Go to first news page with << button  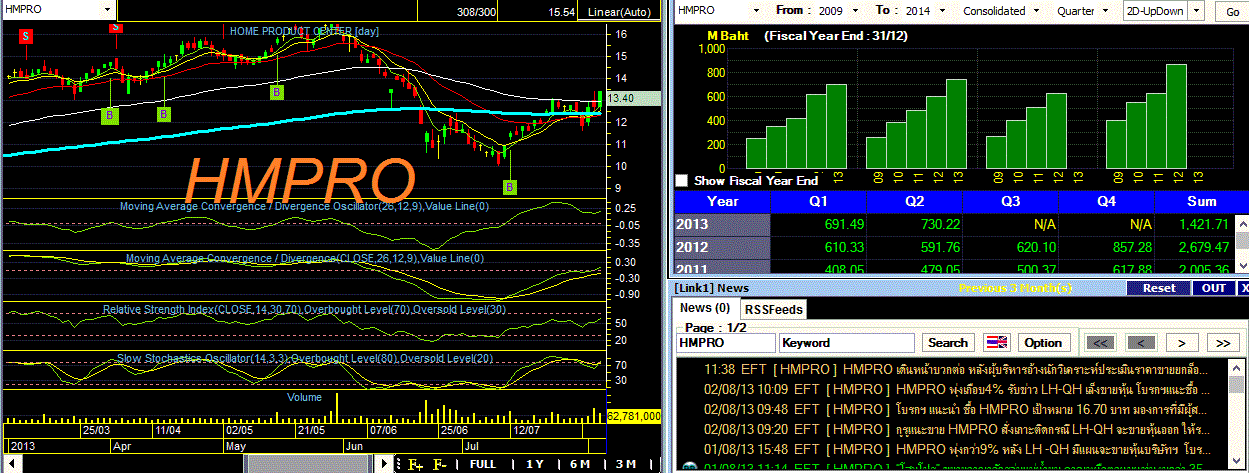[x=1100, y=343]
